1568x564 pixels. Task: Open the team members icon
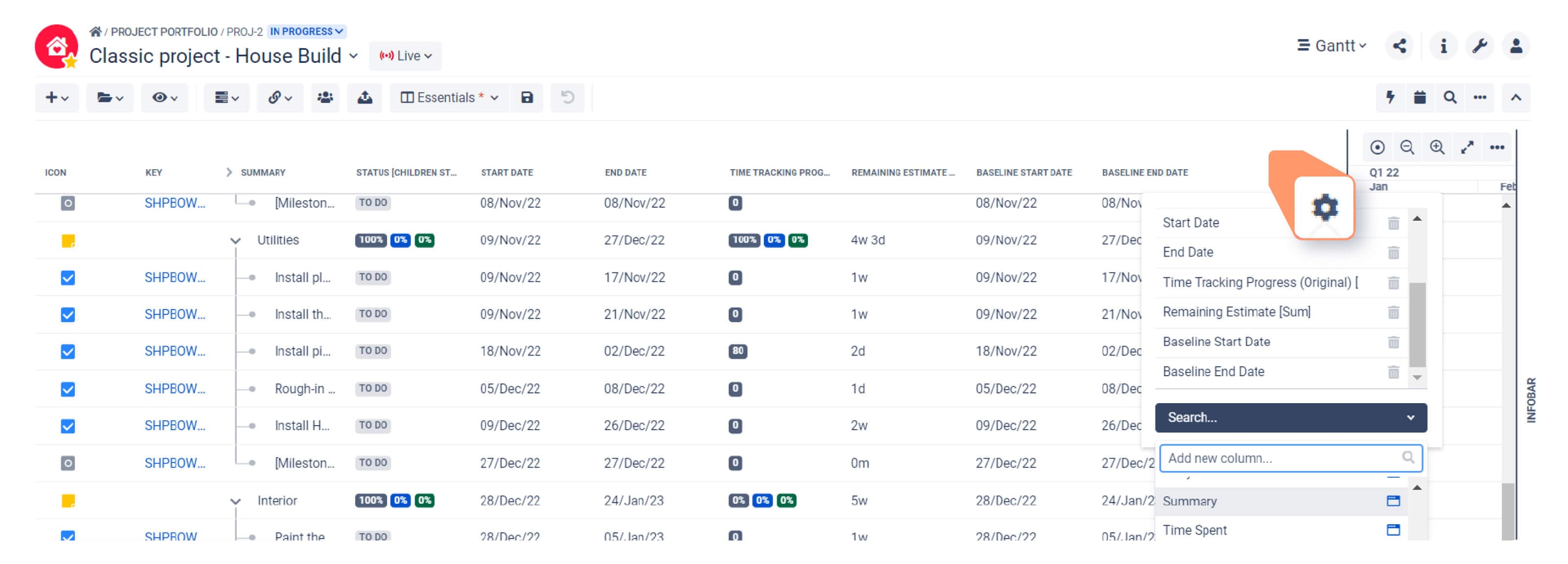325,98
